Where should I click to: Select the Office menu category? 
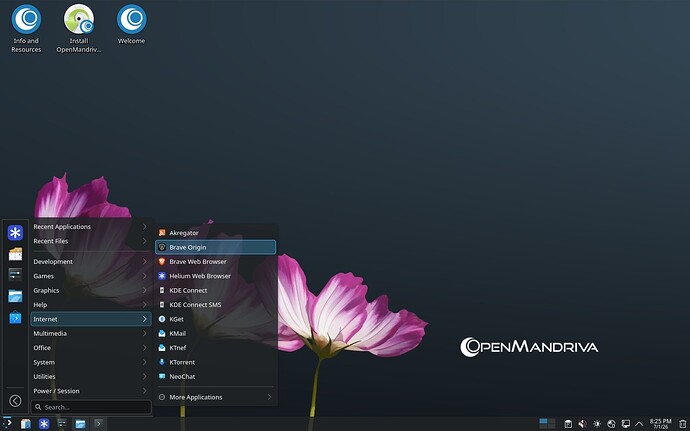tap(91, 348)
